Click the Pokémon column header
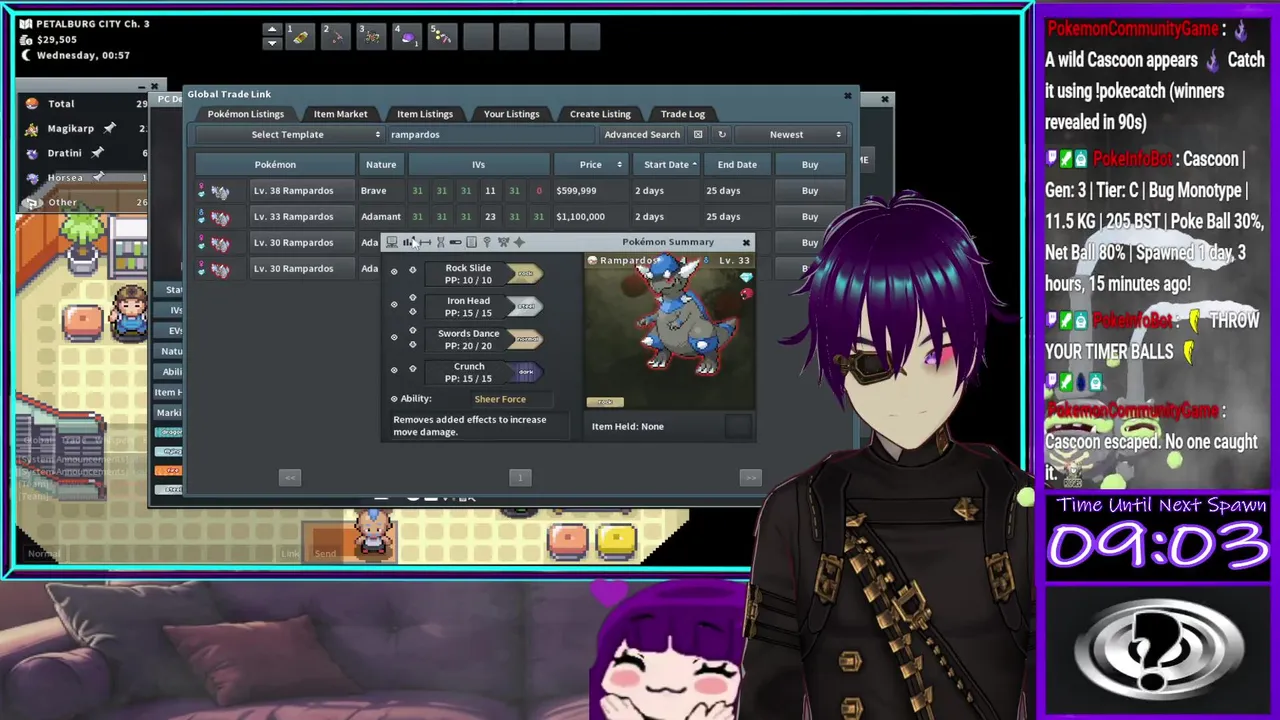This screenshot has width=1280, height=720. pos(275,164)
